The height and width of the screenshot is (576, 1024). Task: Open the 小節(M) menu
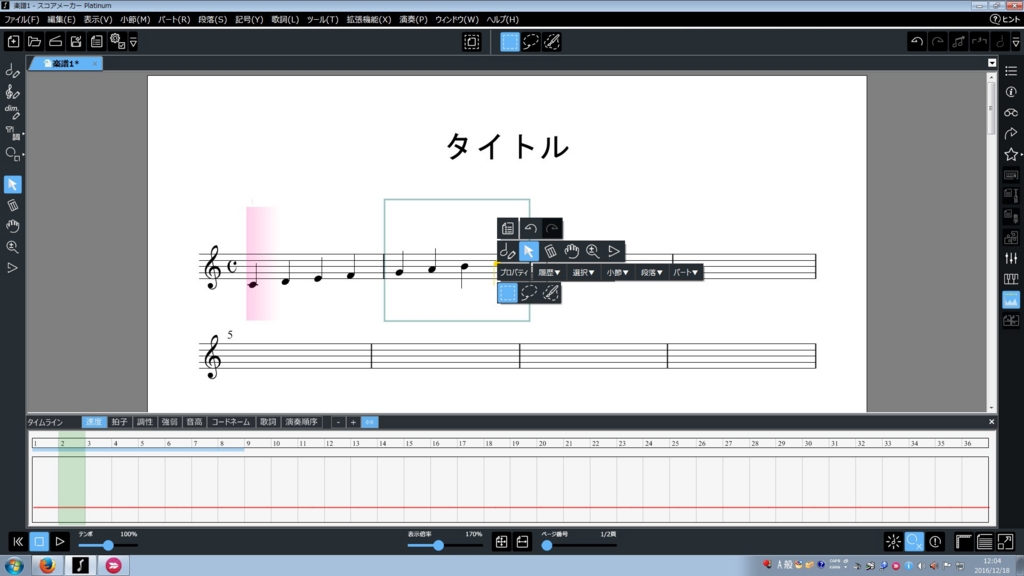[x=135, y=20]
